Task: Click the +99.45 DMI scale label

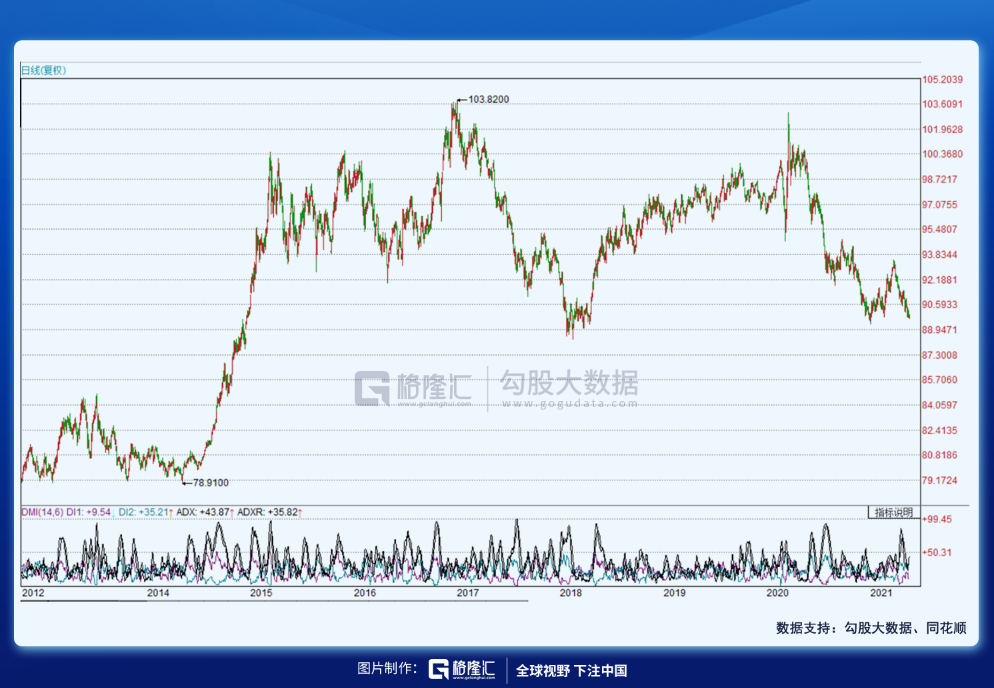Action: [937, 519]
